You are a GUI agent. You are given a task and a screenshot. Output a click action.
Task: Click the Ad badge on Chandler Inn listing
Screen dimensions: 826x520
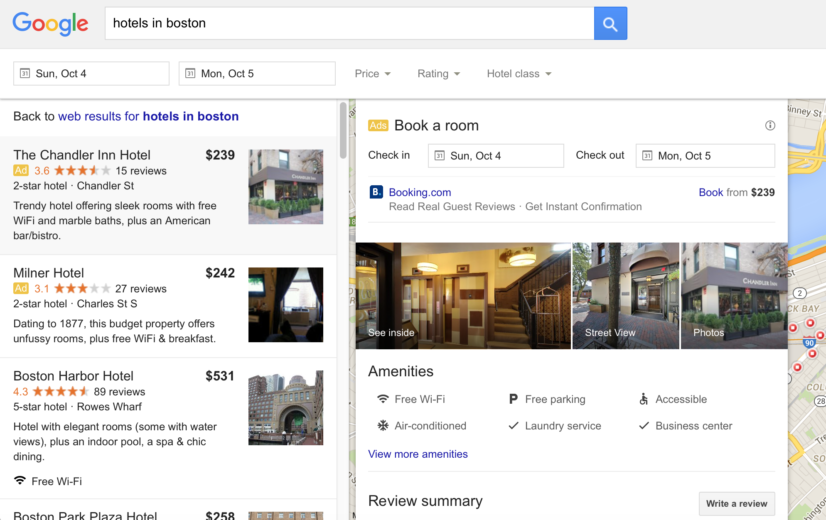21,170
